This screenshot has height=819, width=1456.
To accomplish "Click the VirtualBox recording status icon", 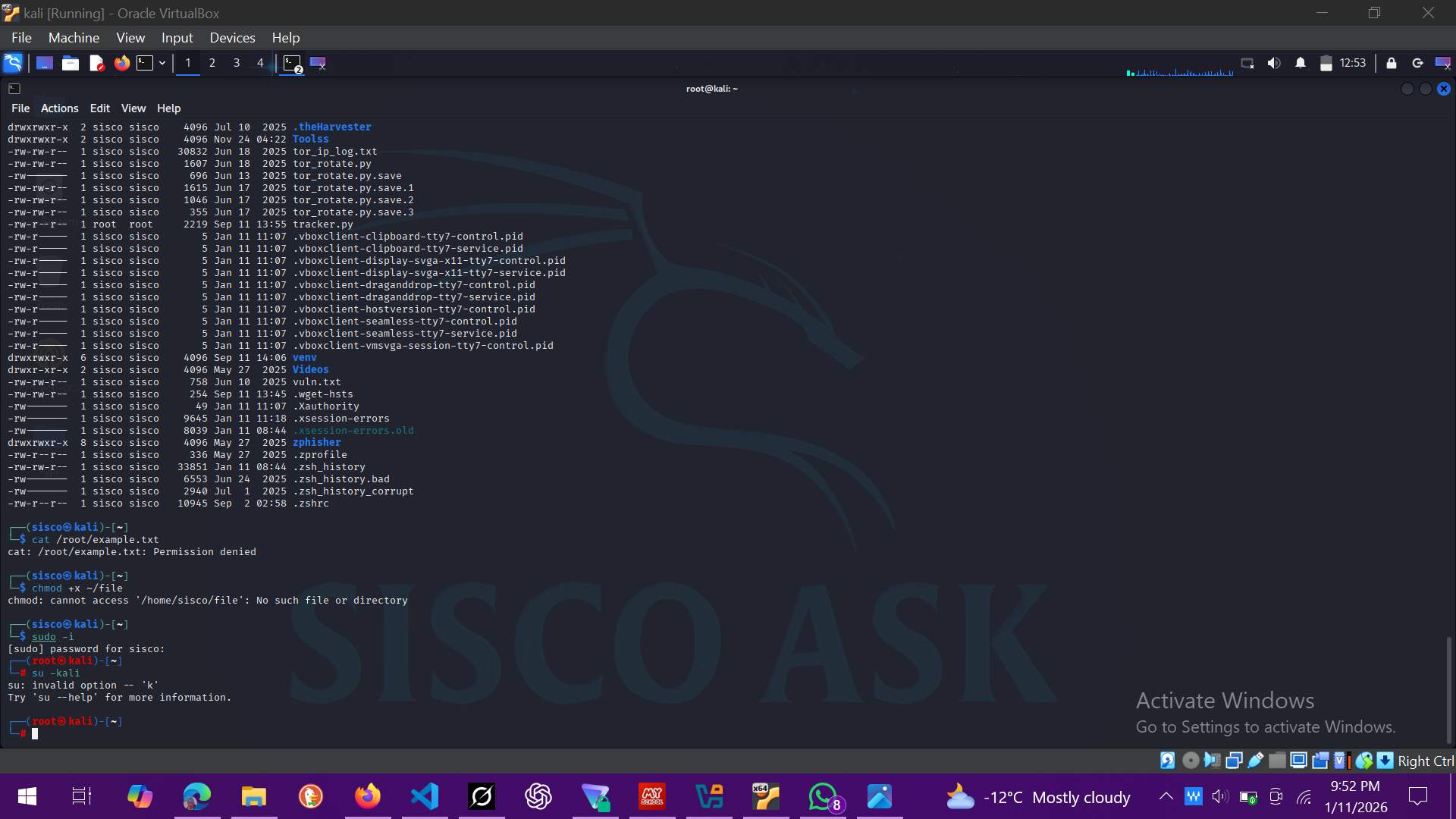I will coord(1320,761).
